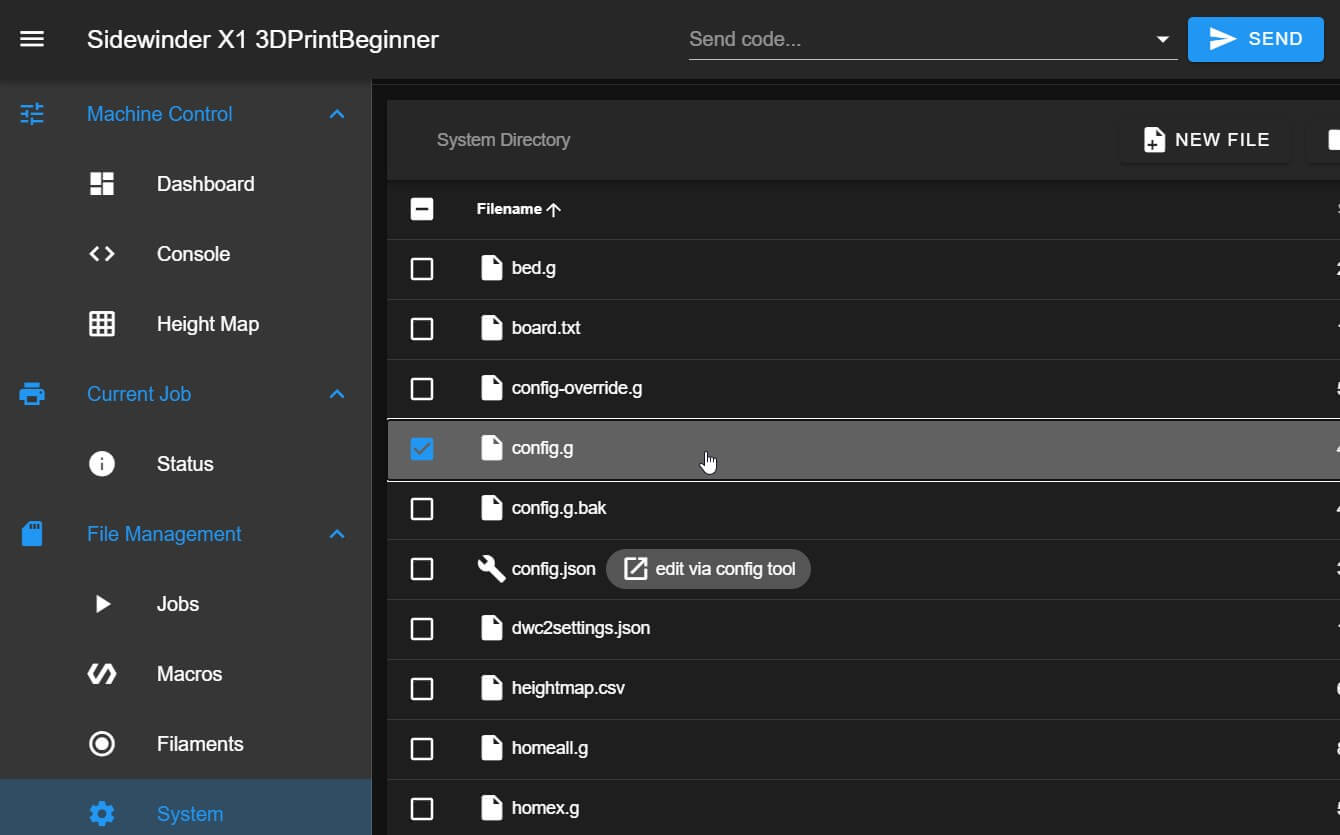Check the box for homeall.g
The width and height of the screenshot is (1340, 835).
point(422,749)
